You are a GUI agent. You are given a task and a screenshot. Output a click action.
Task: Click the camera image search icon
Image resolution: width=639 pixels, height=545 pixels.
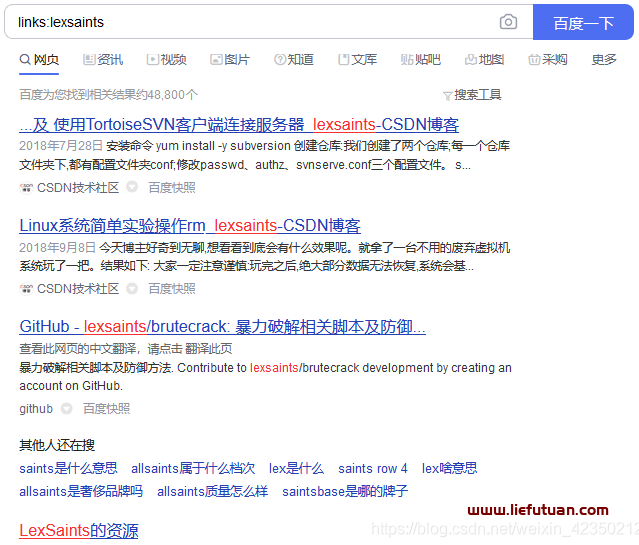(x=508, y=22)
